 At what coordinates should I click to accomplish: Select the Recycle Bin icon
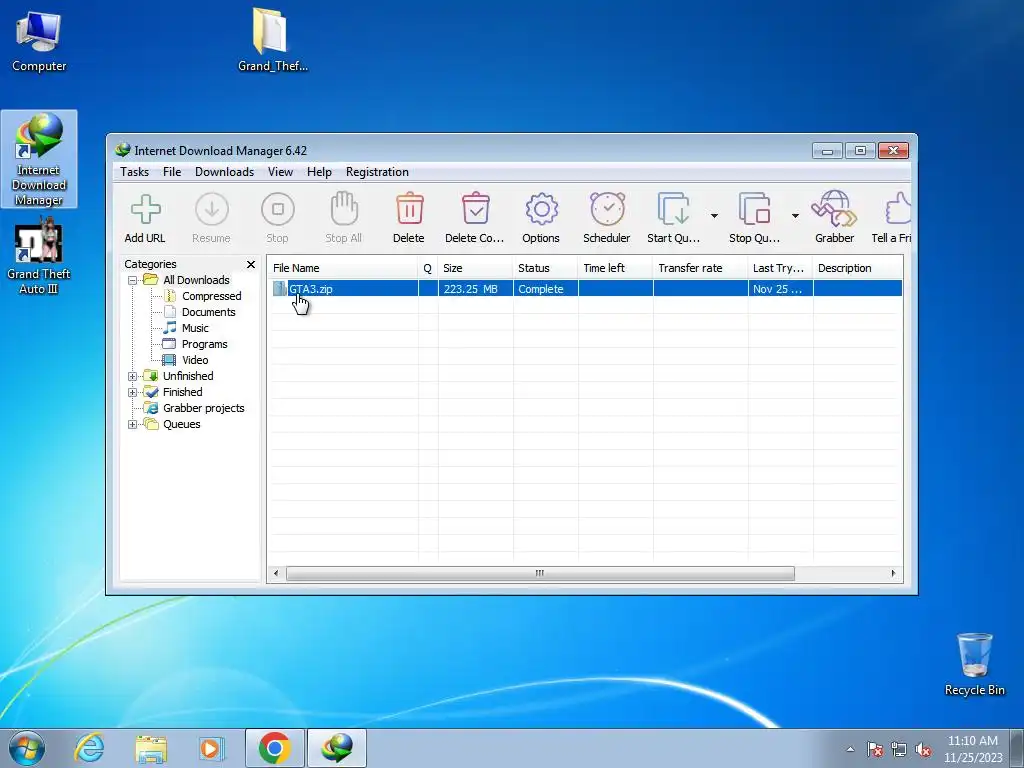[x=974, y=664]
